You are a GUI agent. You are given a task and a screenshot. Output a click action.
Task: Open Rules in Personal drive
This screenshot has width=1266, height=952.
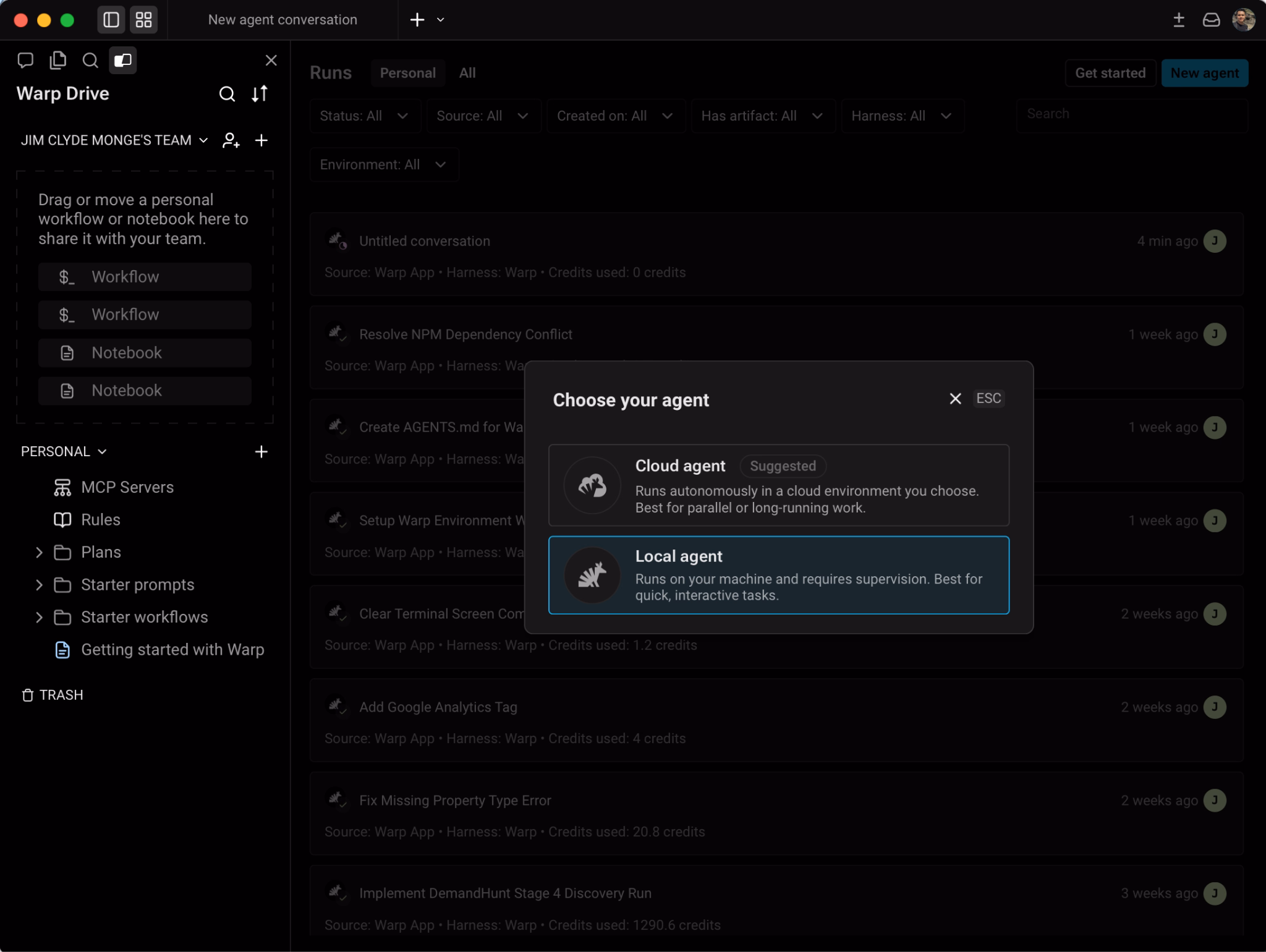(x=87, y=520)
